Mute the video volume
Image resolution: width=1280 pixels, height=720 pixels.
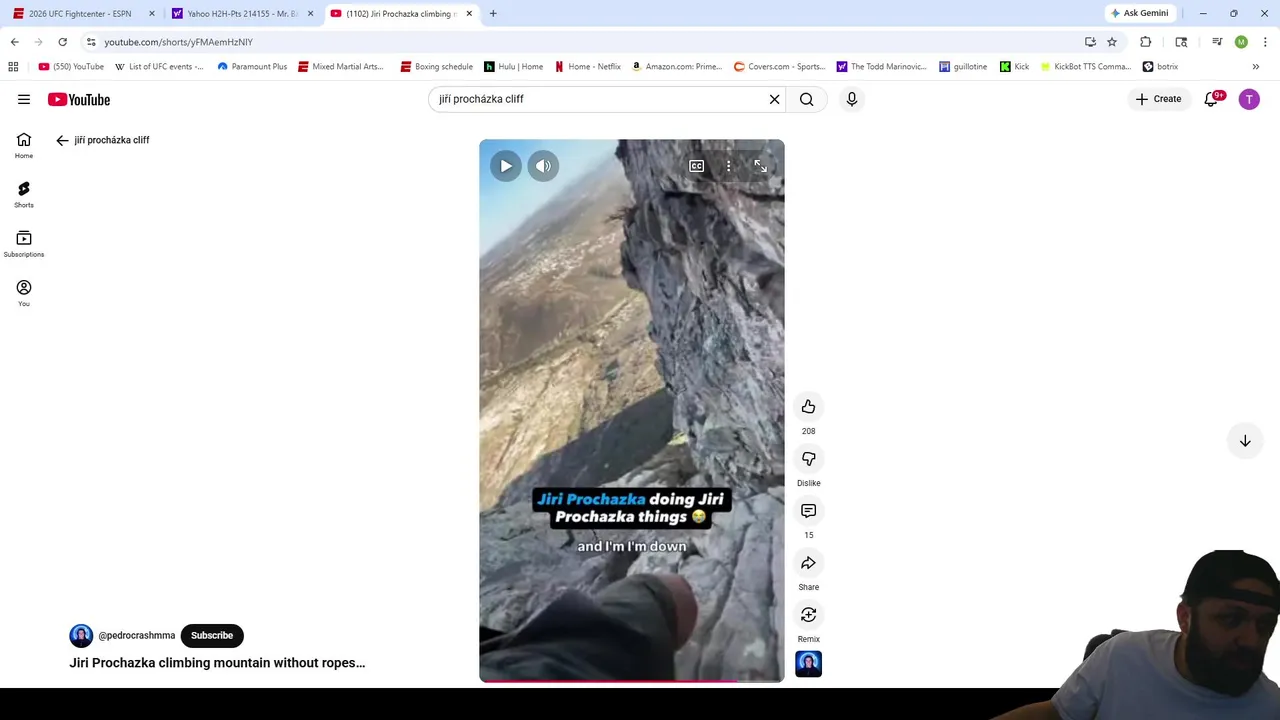pos(543,166)
